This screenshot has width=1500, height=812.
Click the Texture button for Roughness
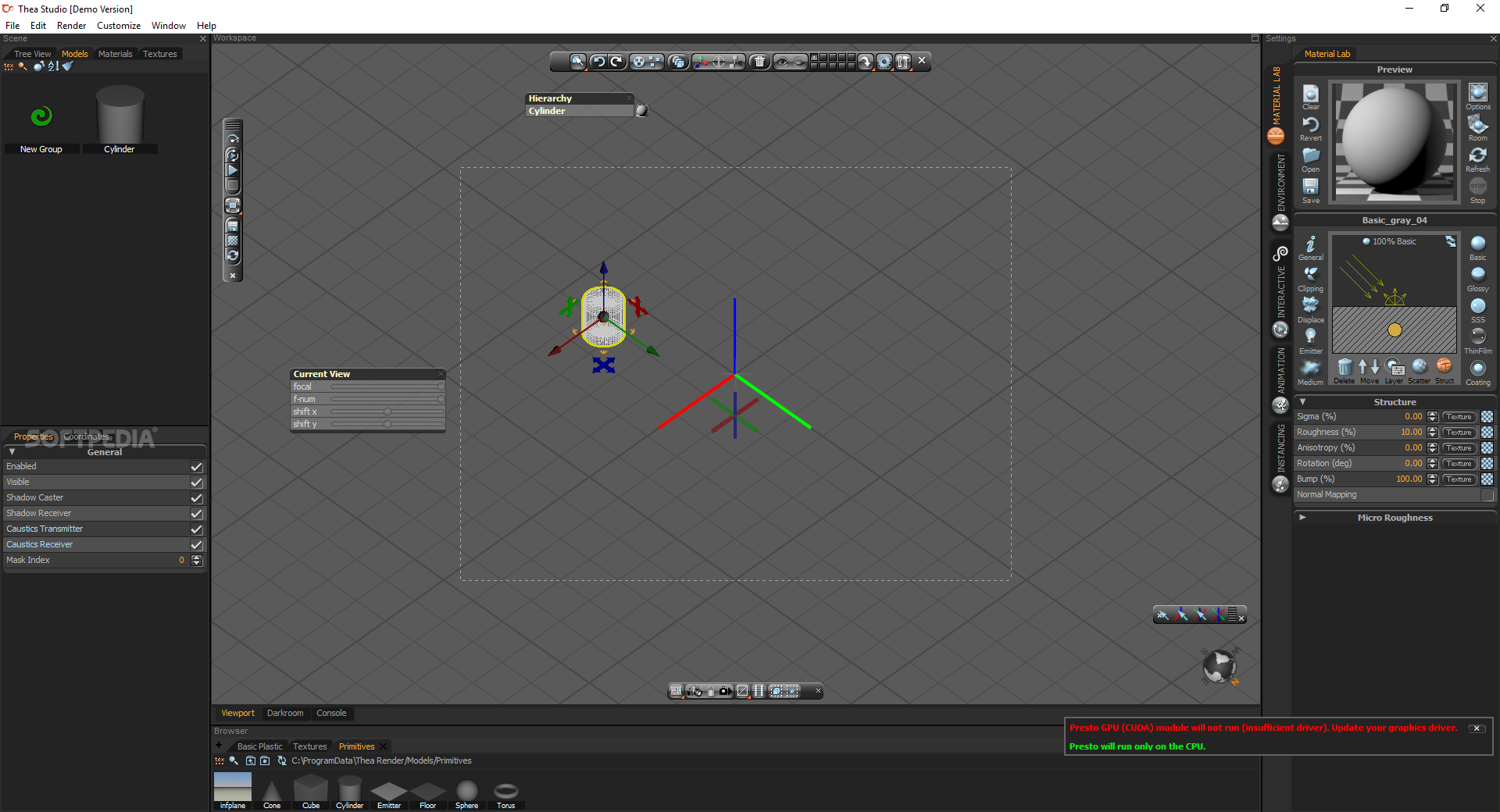coord(1459,433)
